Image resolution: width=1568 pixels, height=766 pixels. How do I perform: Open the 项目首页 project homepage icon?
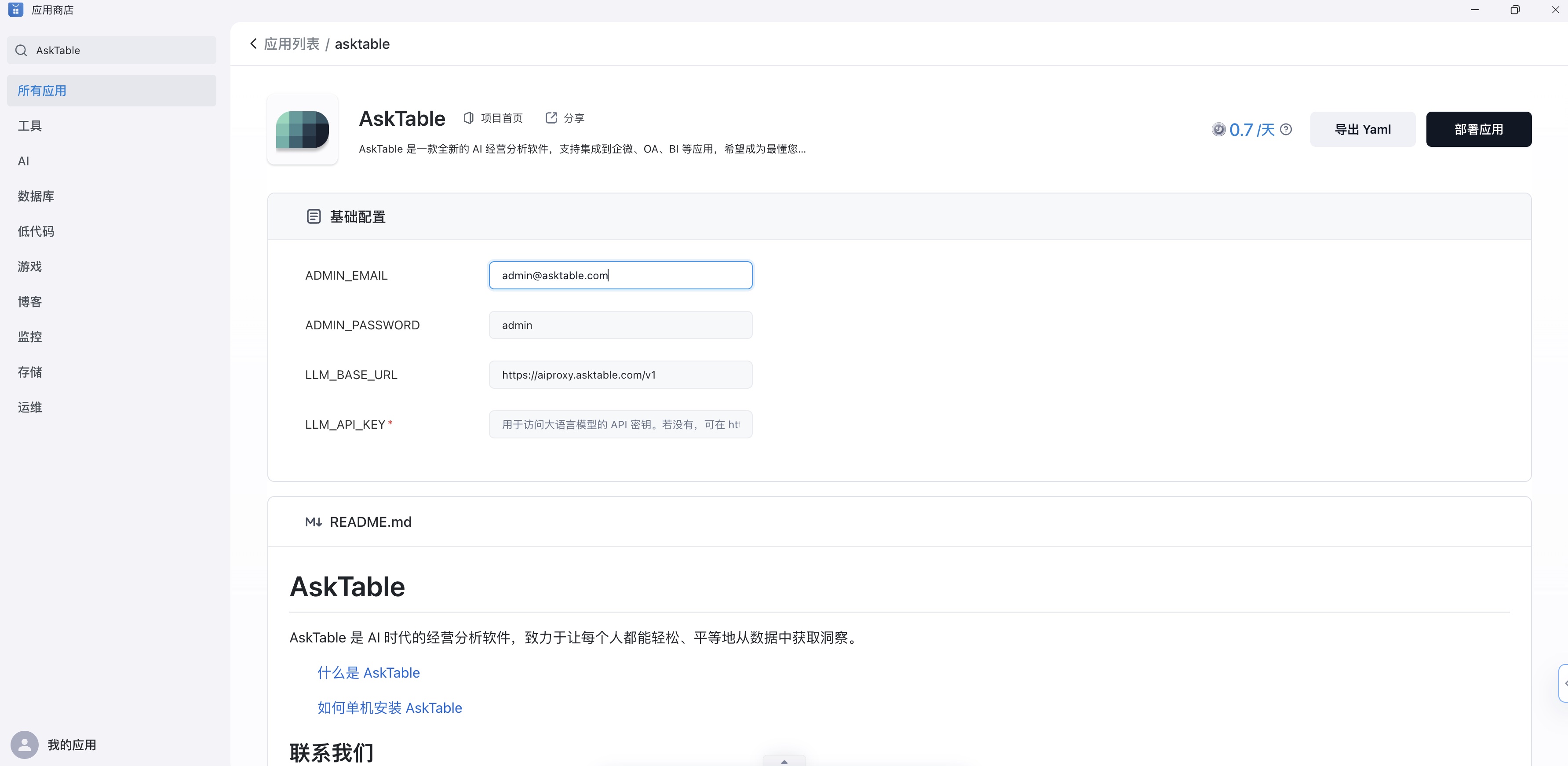click(468, 117)
